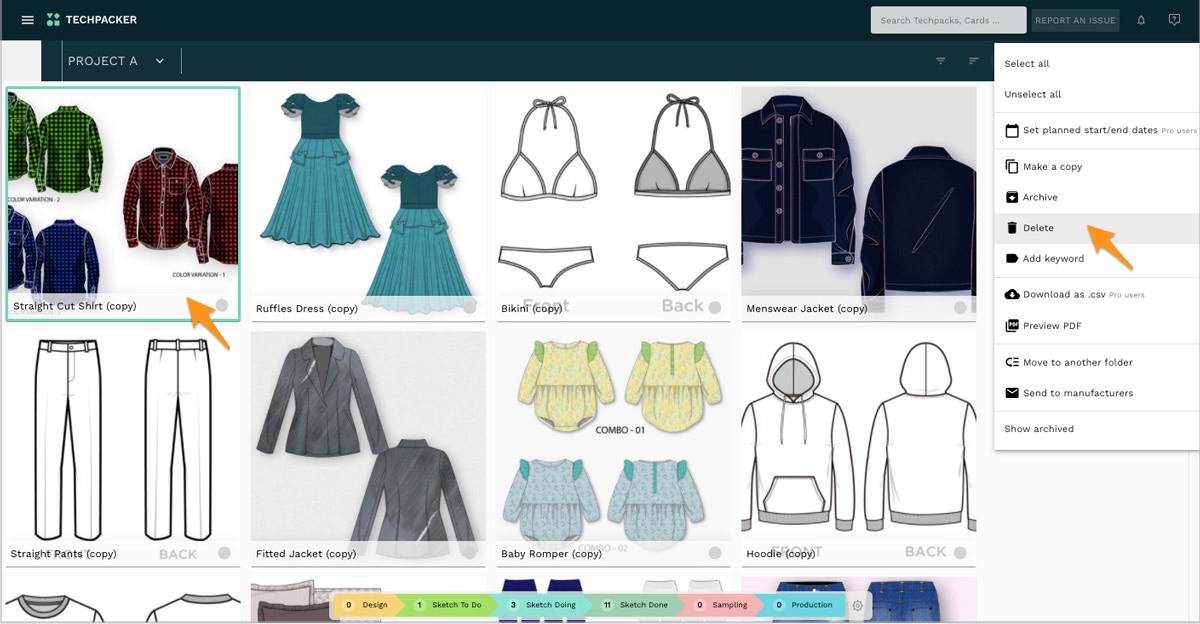Select the Fitted Jacket (copy) card circle

(x=469, y=553)
